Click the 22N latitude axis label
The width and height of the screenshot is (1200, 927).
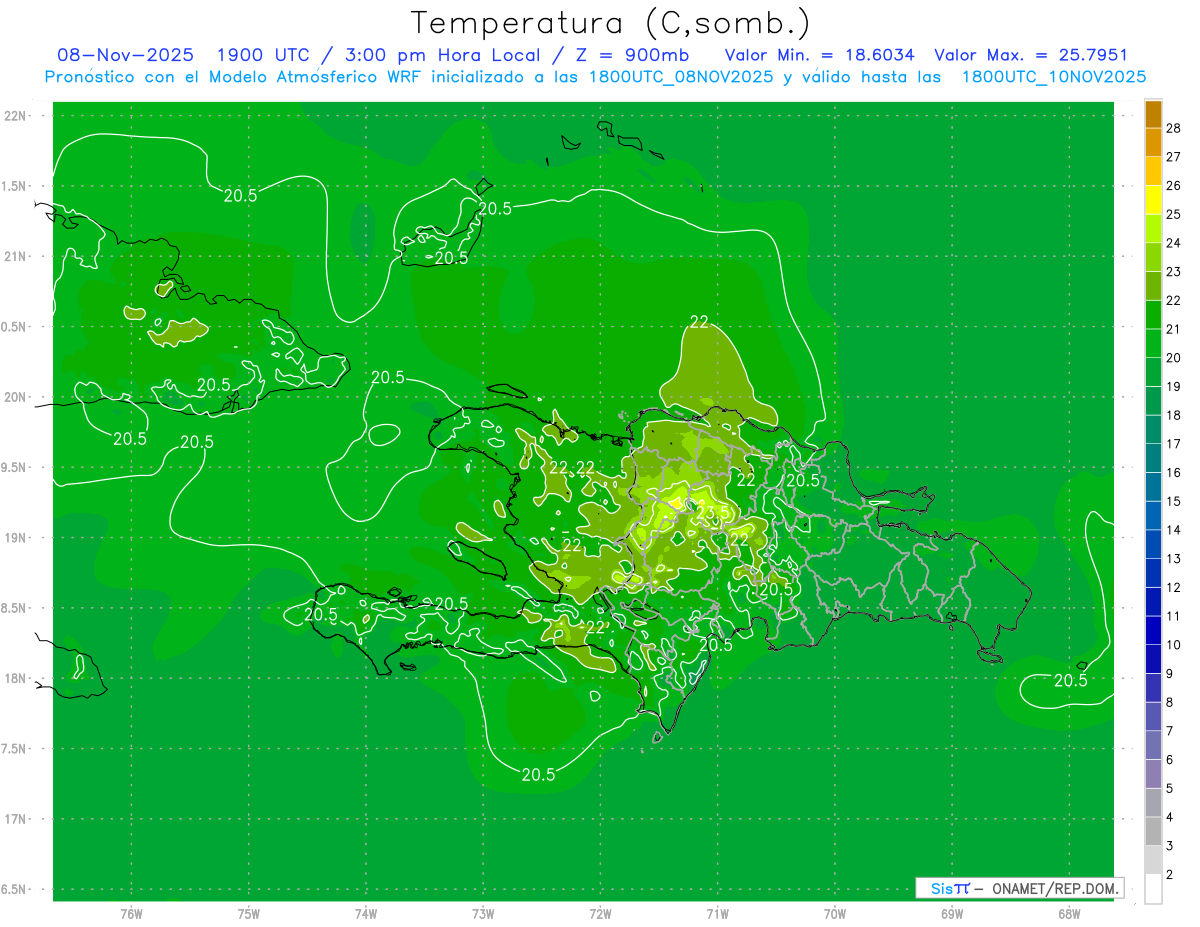click(x=15, y=116)
